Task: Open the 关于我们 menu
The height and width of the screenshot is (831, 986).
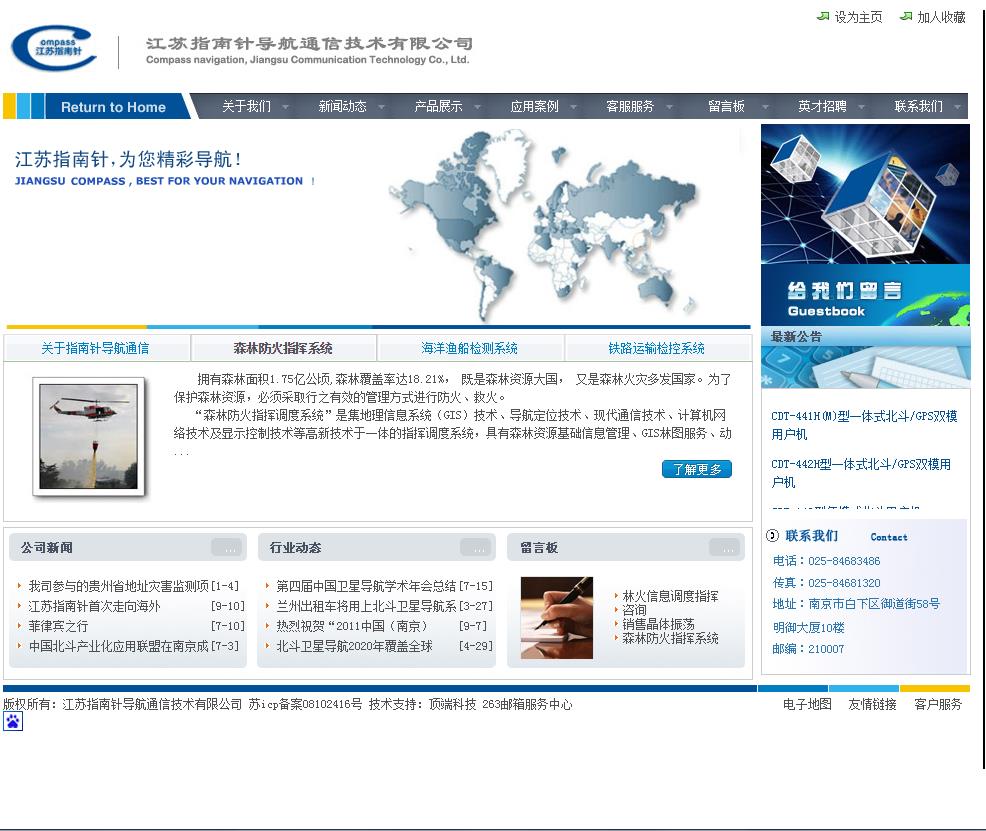Action: 246,106
